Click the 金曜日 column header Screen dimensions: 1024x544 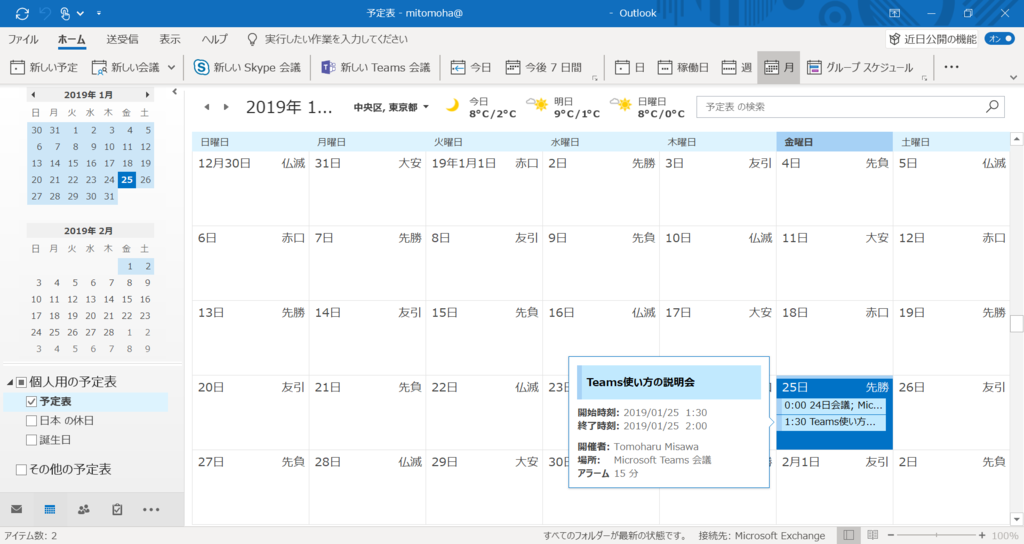pyautogui.click(x=835, y=142)
